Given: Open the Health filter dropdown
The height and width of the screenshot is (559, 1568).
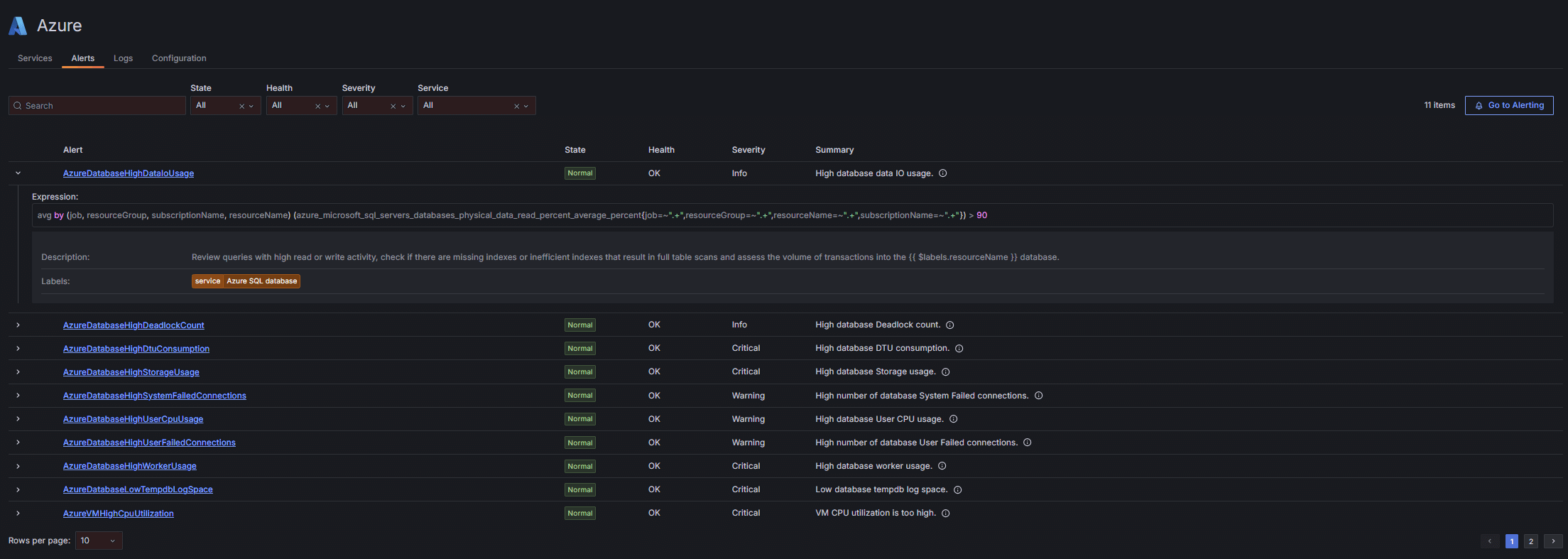Looking at the screenshot, I should [x=327, y=107].
